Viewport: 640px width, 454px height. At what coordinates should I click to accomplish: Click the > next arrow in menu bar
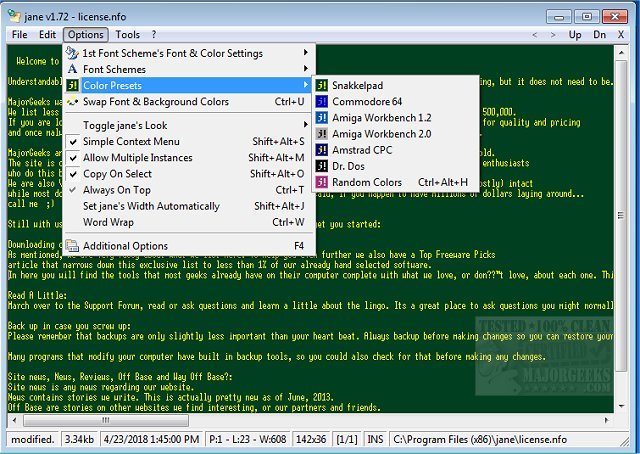[553, 35]
